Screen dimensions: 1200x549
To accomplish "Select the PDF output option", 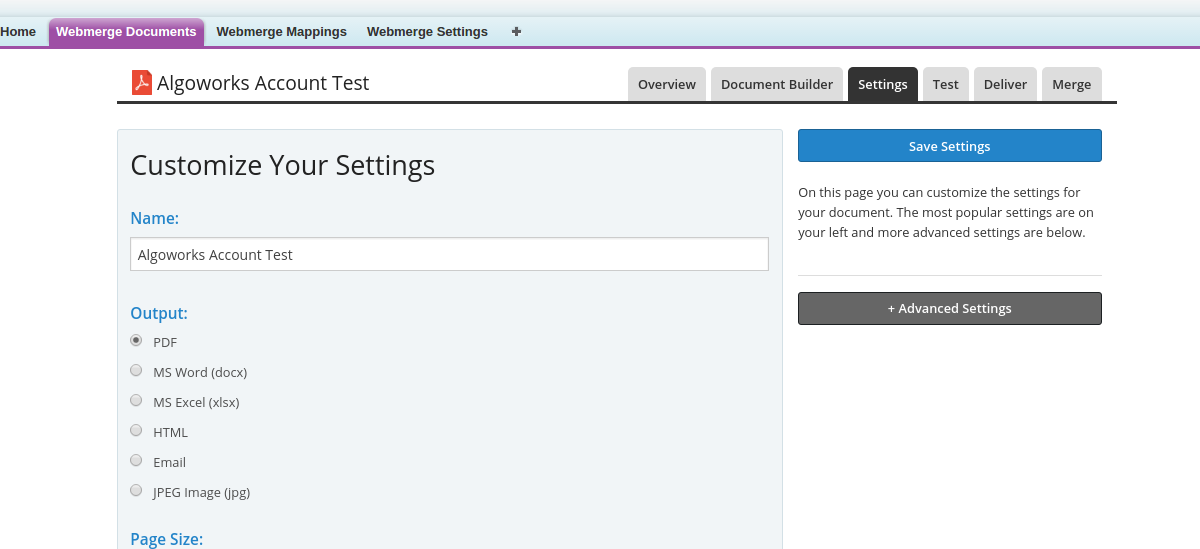I will tap(136, 341).
